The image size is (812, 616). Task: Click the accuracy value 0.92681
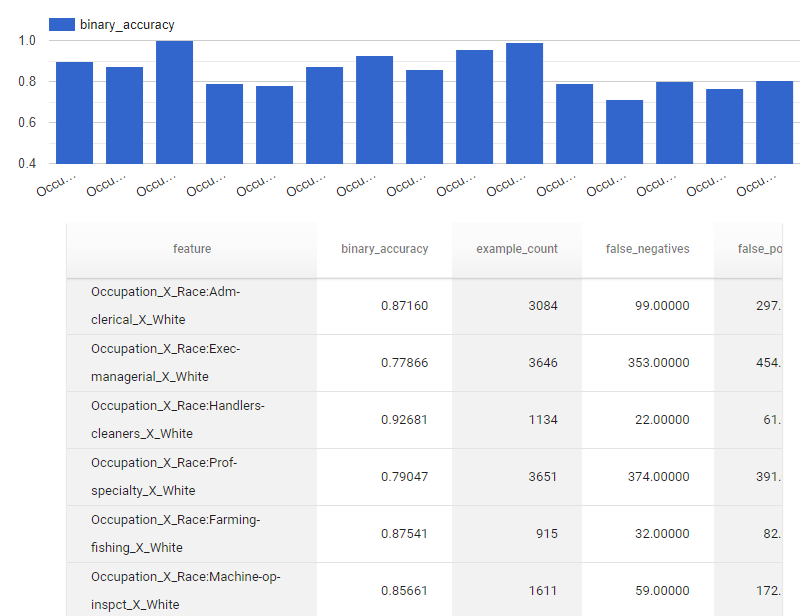pos(404,420)
